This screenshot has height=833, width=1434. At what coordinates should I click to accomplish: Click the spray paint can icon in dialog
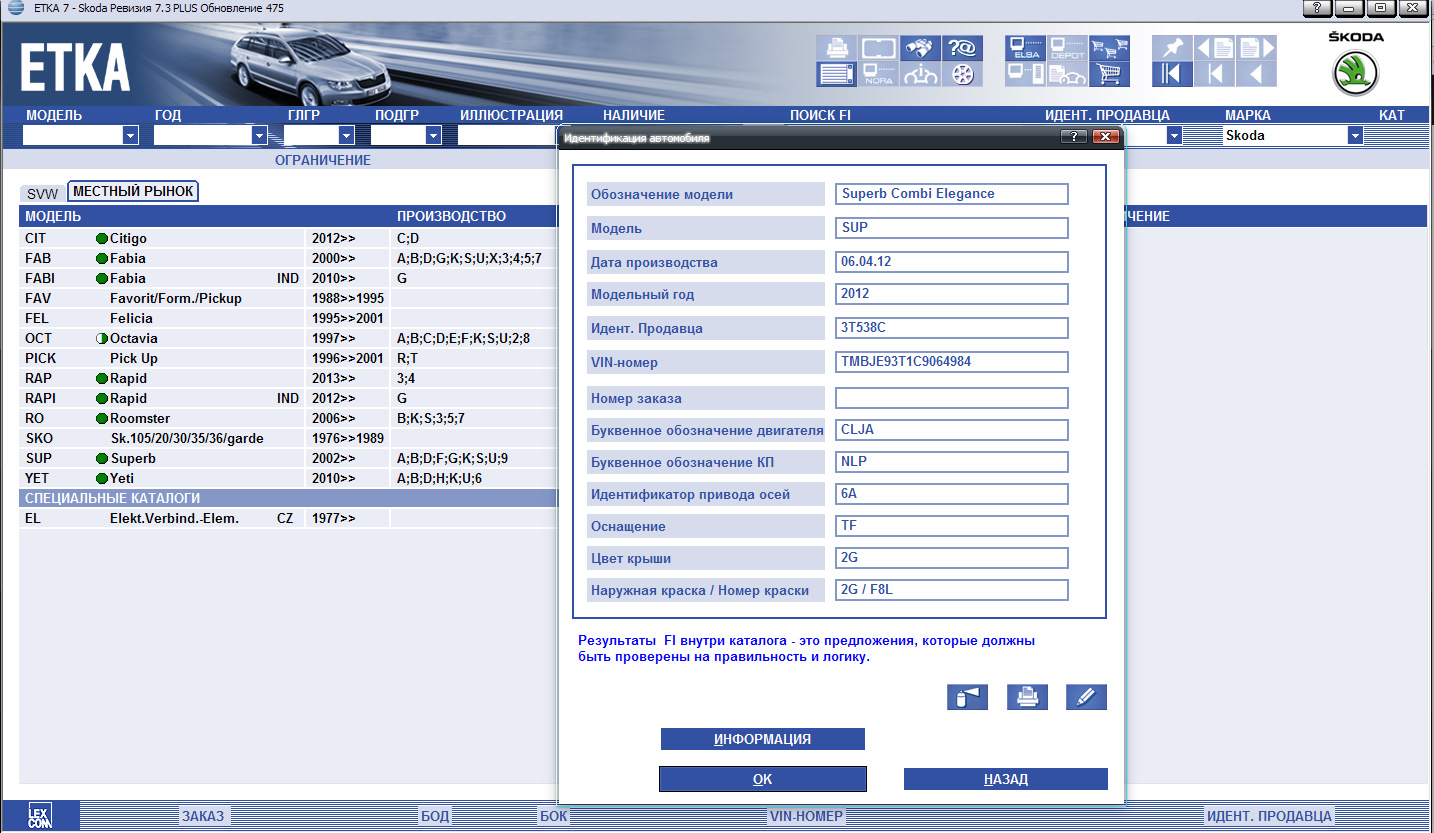point(967,697)
